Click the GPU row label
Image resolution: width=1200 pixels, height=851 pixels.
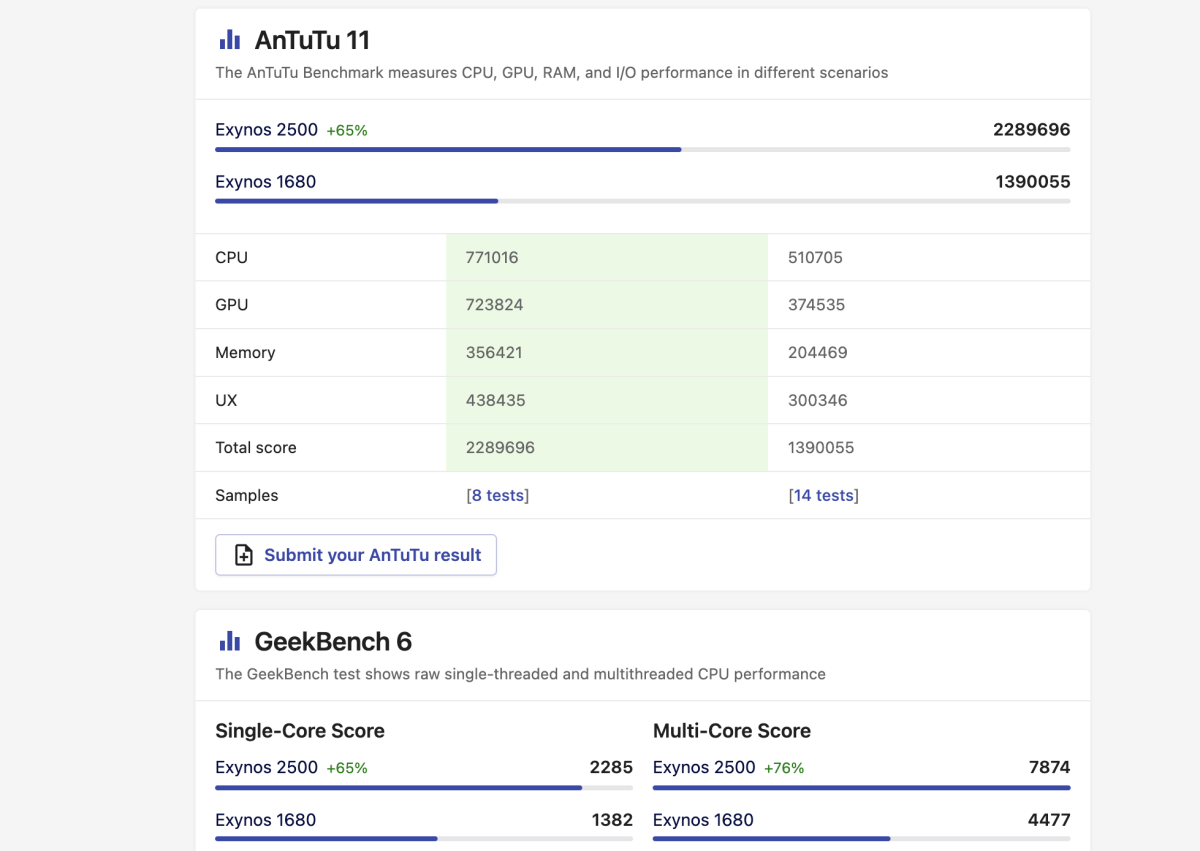point(232,305)
